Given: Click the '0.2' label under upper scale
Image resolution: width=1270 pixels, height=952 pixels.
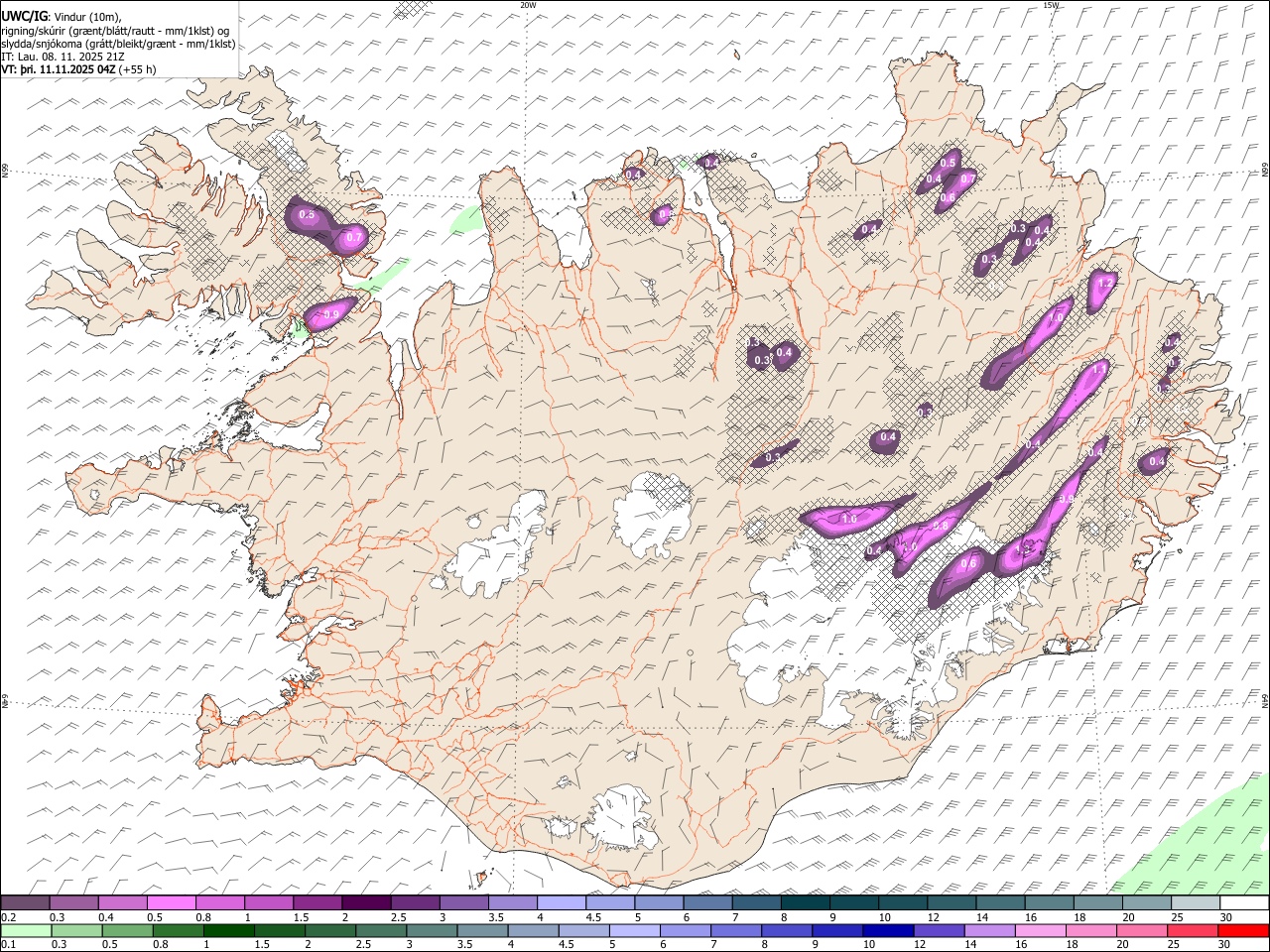Looking at the screenshot, I should (9, 917).
